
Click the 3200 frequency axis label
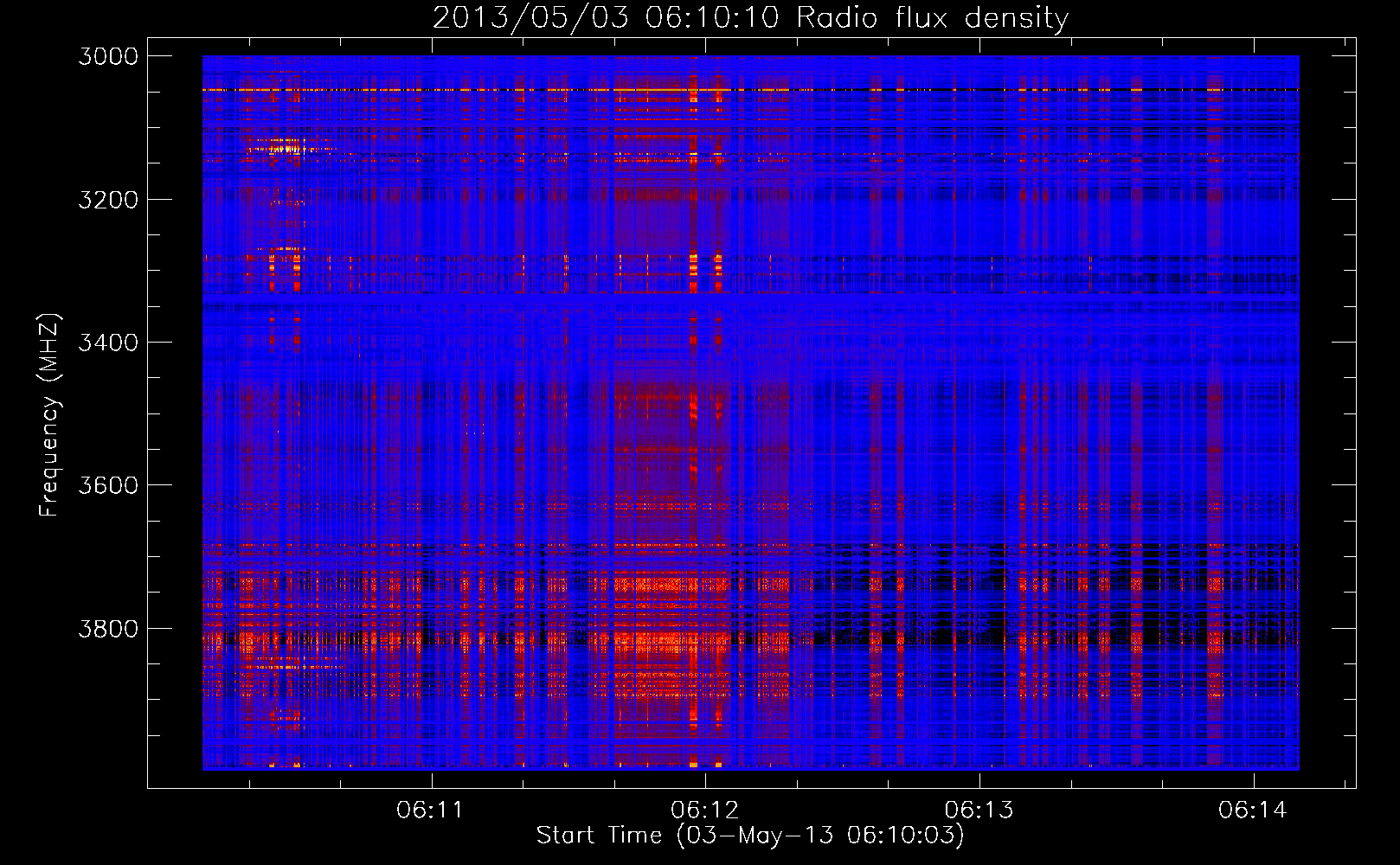[108, 200]
